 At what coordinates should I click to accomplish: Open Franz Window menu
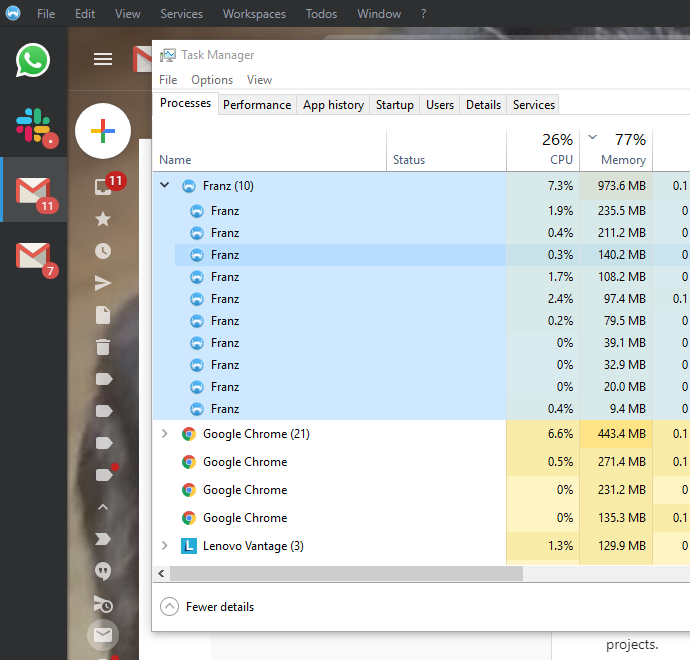(x=379, y=14)
